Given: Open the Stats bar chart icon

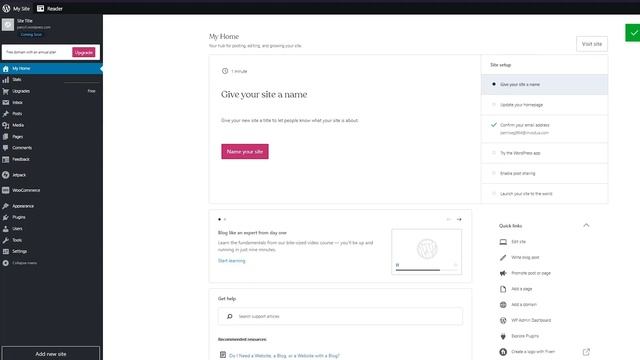Looking at the screenshot, I should [x=6, y=80].
